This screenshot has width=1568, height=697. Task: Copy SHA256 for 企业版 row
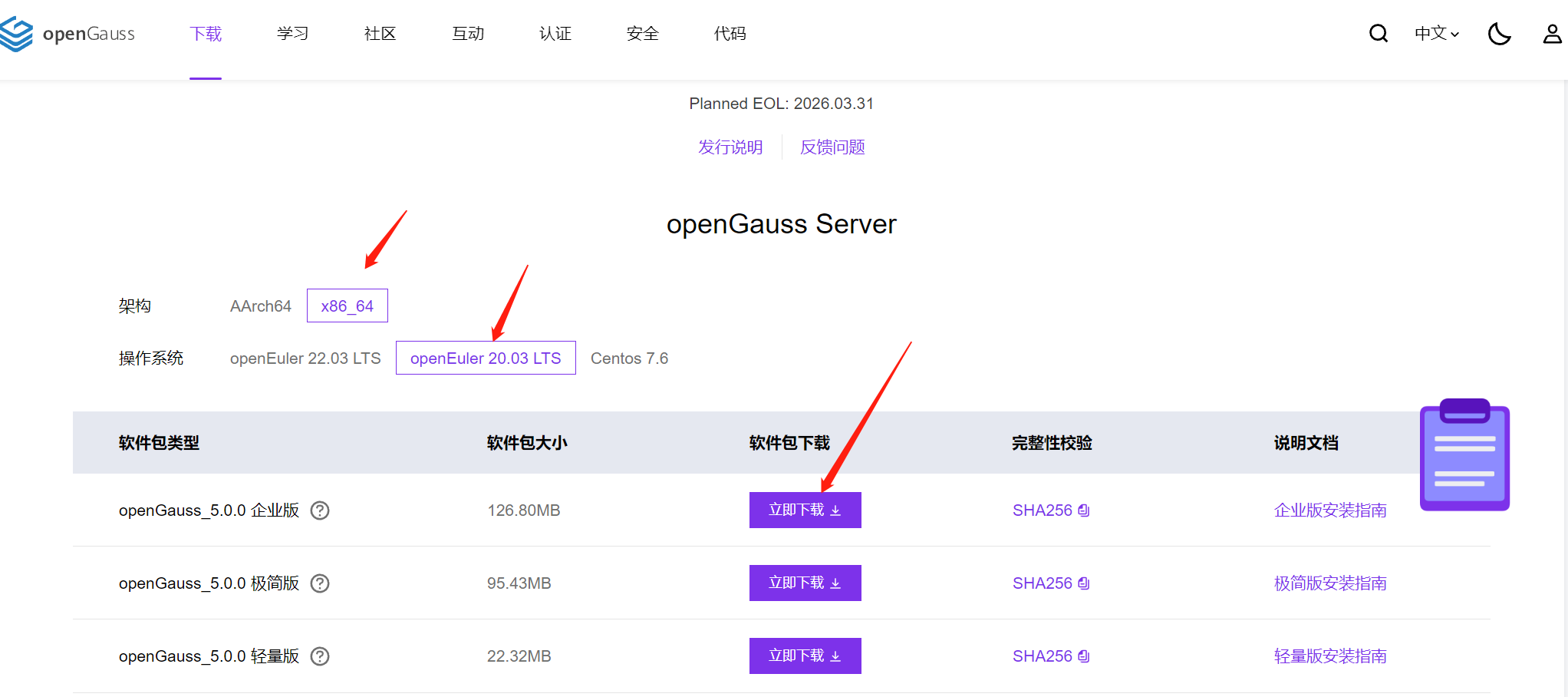click(x=1051, y=510)
